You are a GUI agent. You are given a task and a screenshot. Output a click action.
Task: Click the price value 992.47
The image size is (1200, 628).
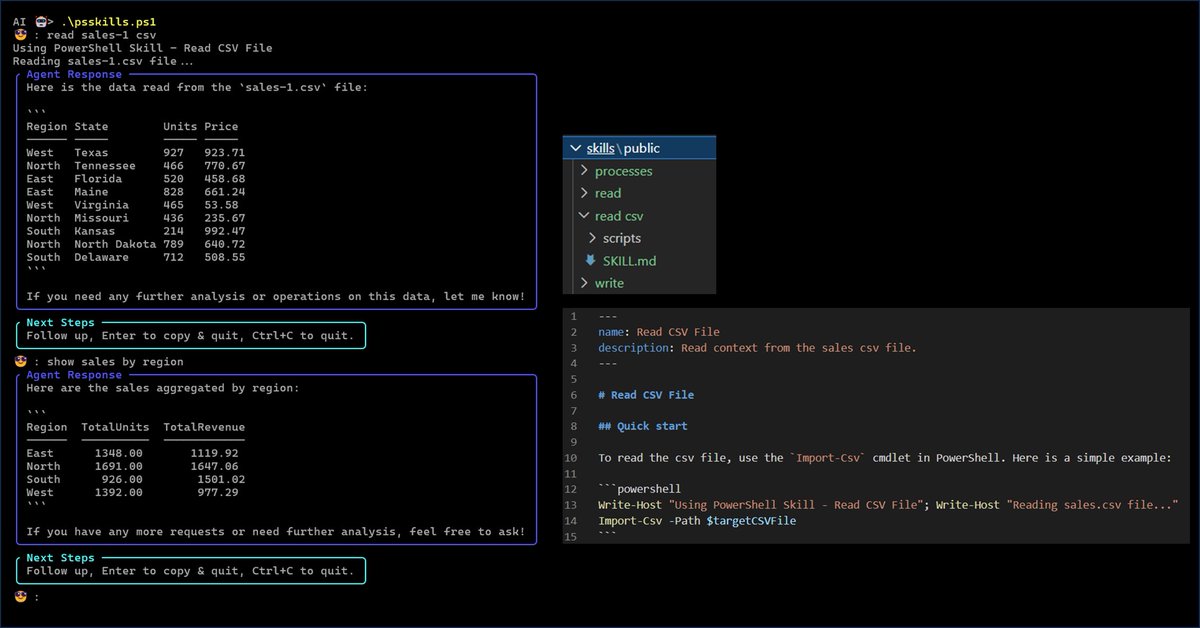click(x=225, y=231)
